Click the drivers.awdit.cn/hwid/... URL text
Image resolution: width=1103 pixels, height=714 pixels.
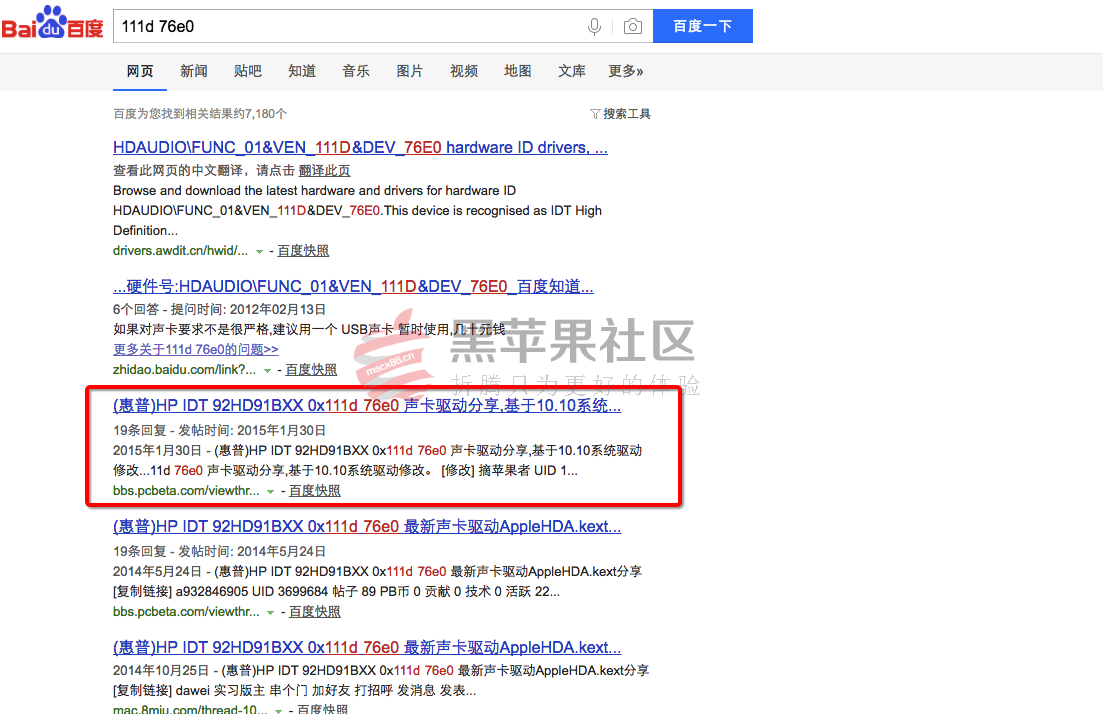click(180, 250)
